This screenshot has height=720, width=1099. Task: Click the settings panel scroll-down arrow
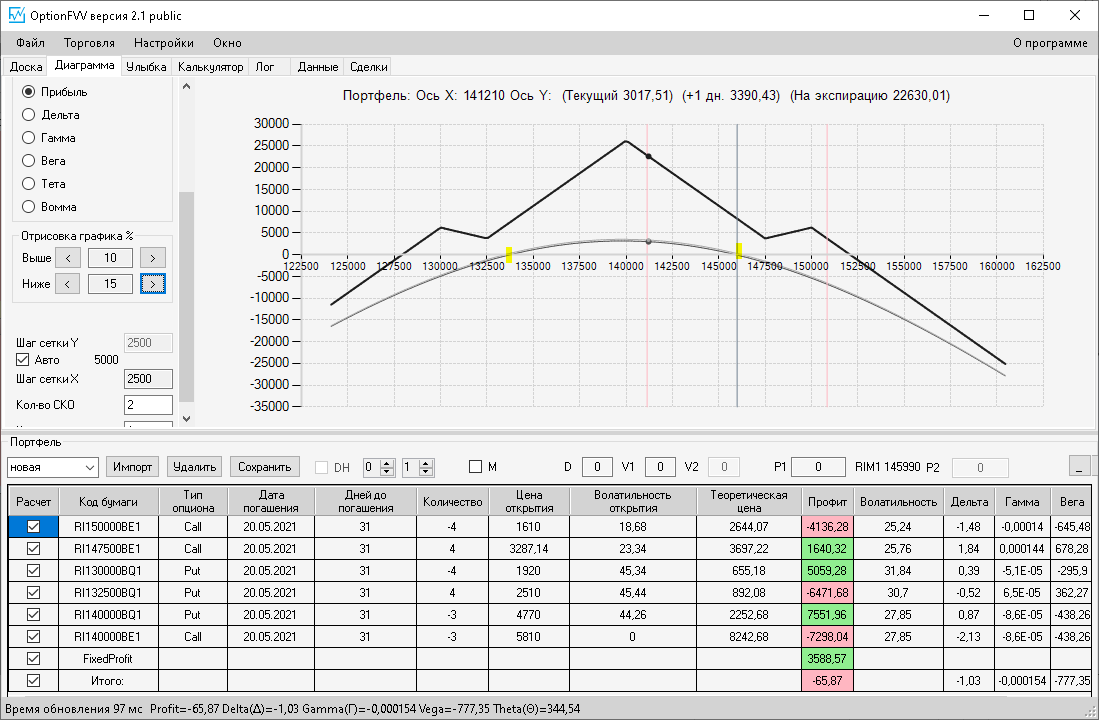pos(186,419)
